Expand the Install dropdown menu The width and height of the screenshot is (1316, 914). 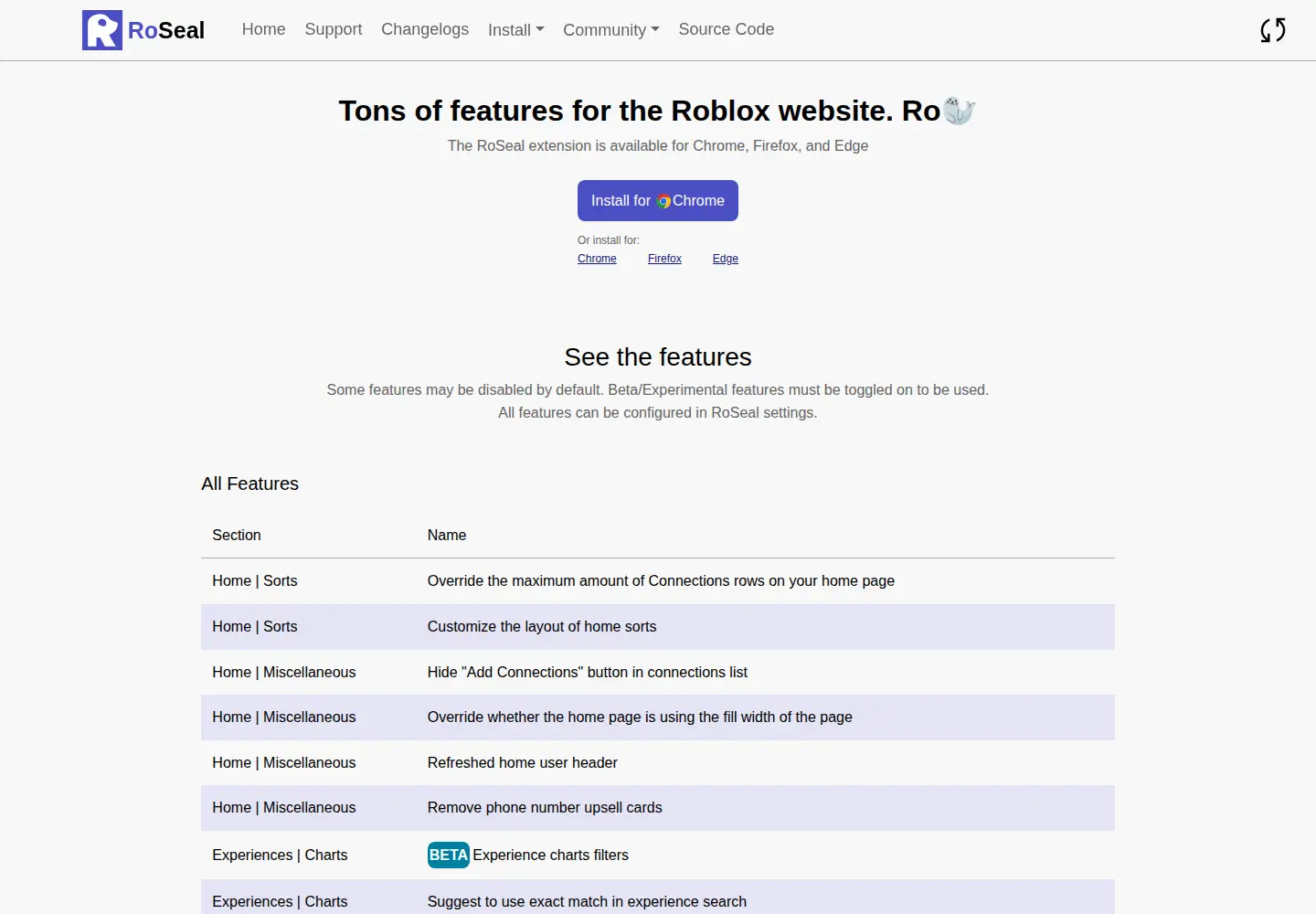coord(516,30)
